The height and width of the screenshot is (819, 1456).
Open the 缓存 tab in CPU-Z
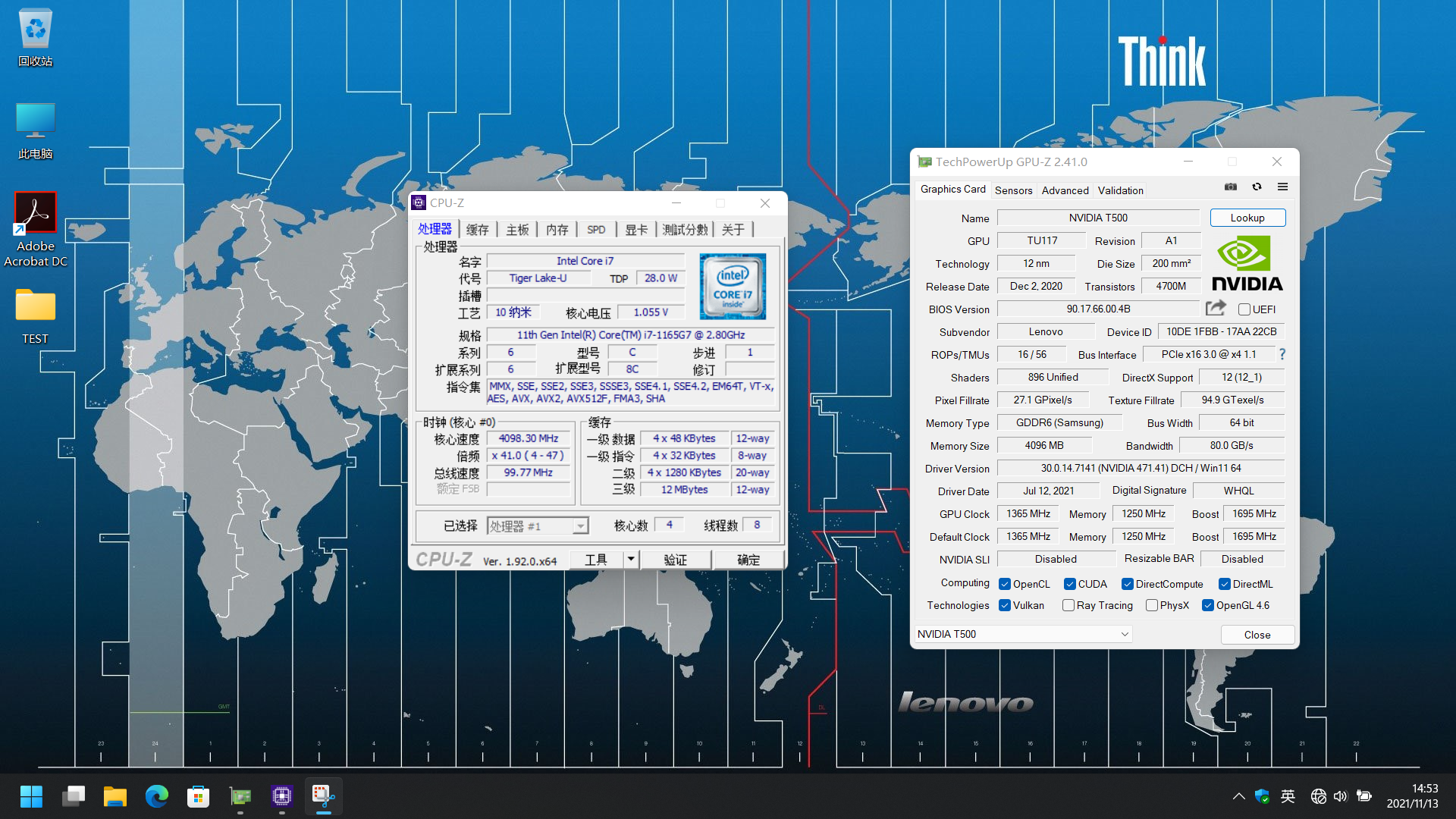point(478,230)
